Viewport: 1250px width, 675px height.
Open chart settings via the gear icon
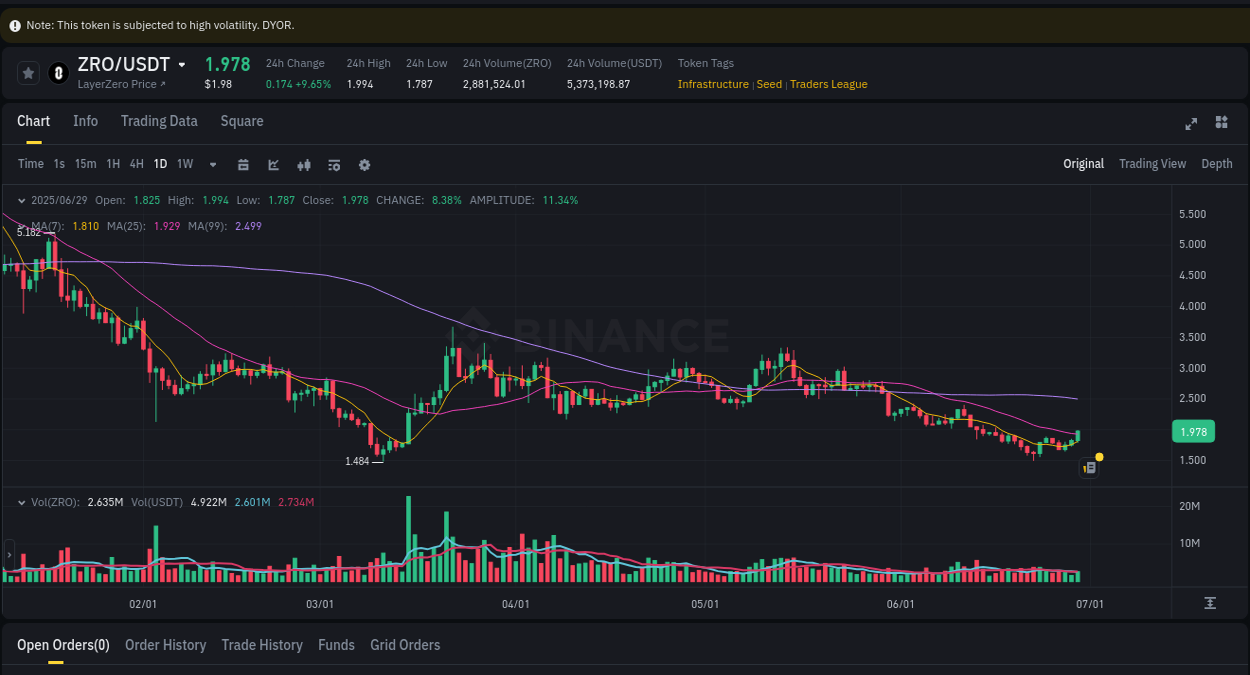pyautogui.click(x=364, y=163)
